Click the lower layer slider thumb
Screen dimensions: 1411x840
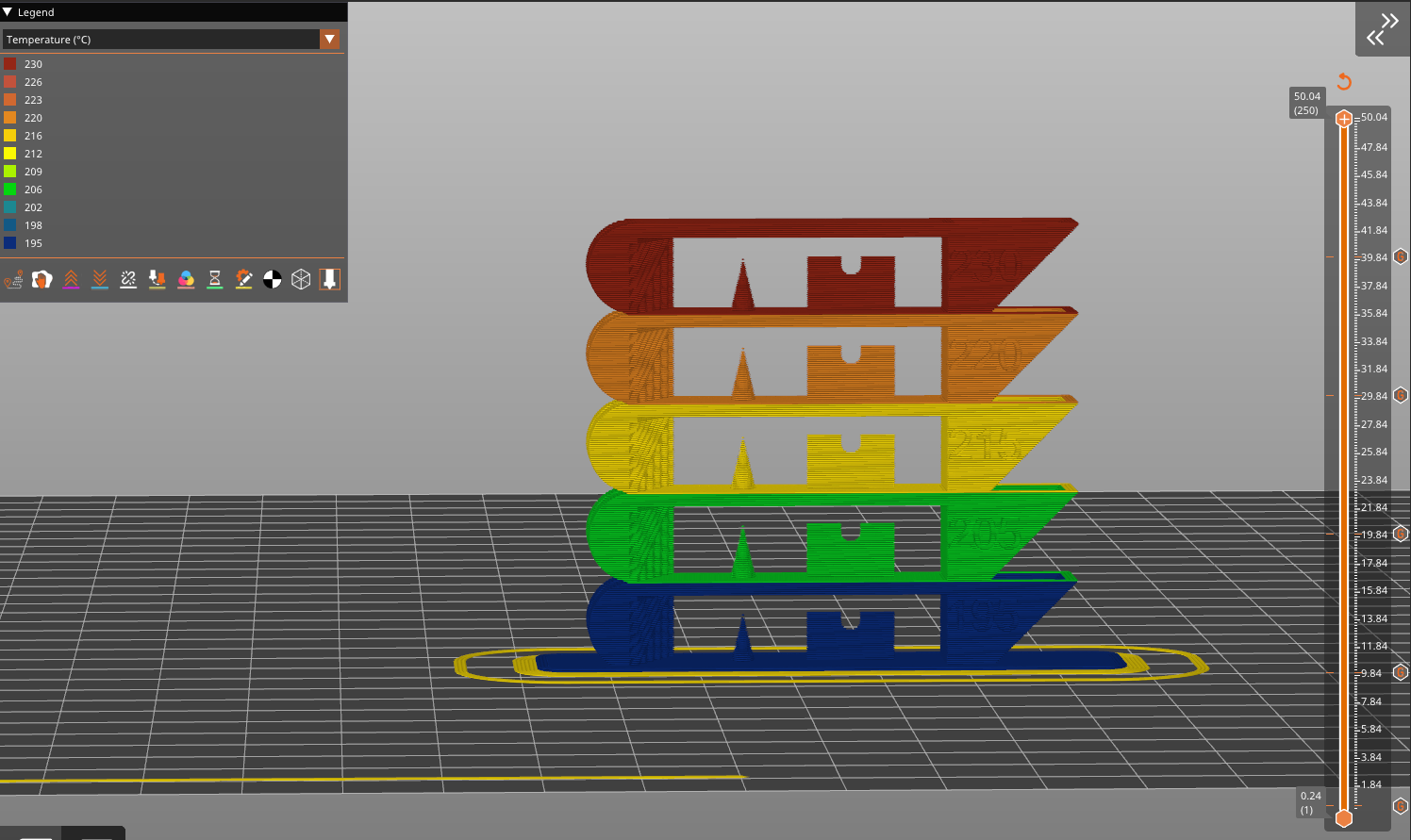[1344, 817]
